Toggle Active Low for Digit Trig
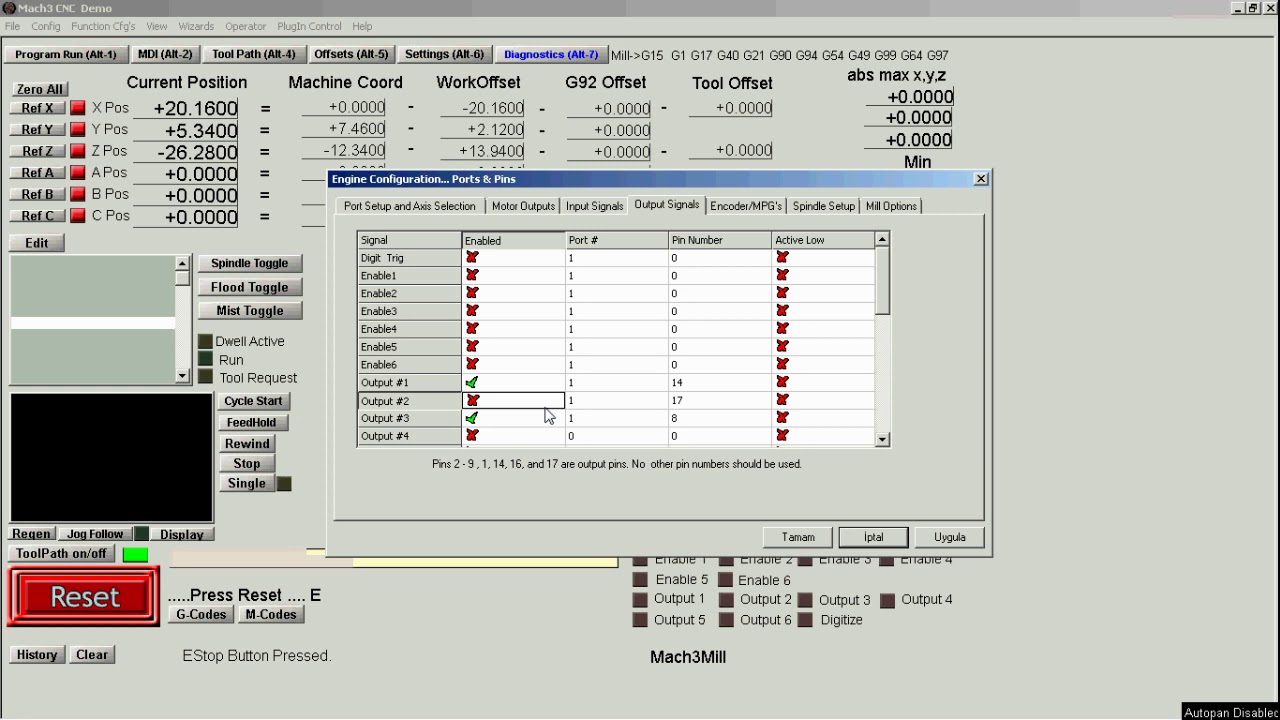This screenshot has width=1280, height=720. [782, 258]
